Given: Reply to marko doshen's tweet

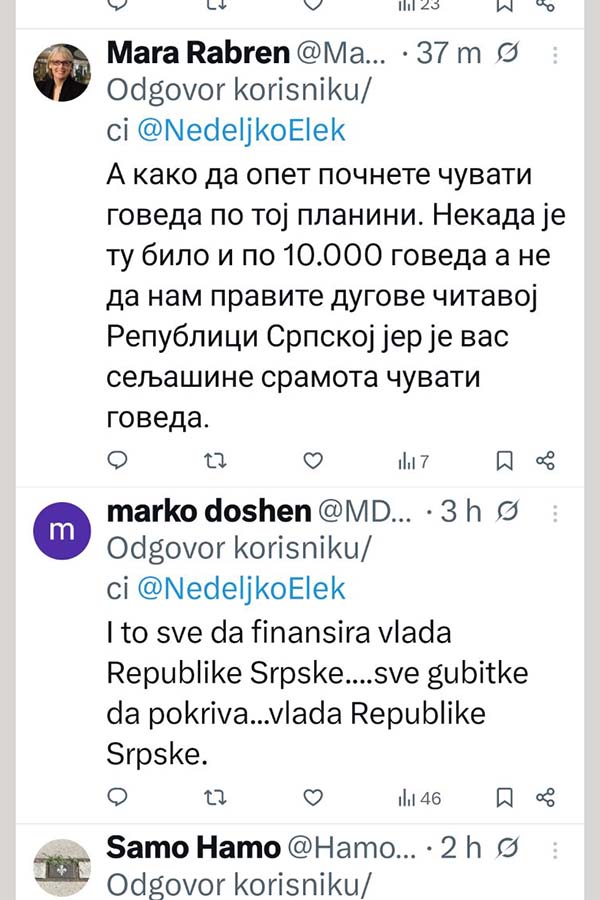Looking at the screenshot, I should pyautogui.click(x=118, y=797).
